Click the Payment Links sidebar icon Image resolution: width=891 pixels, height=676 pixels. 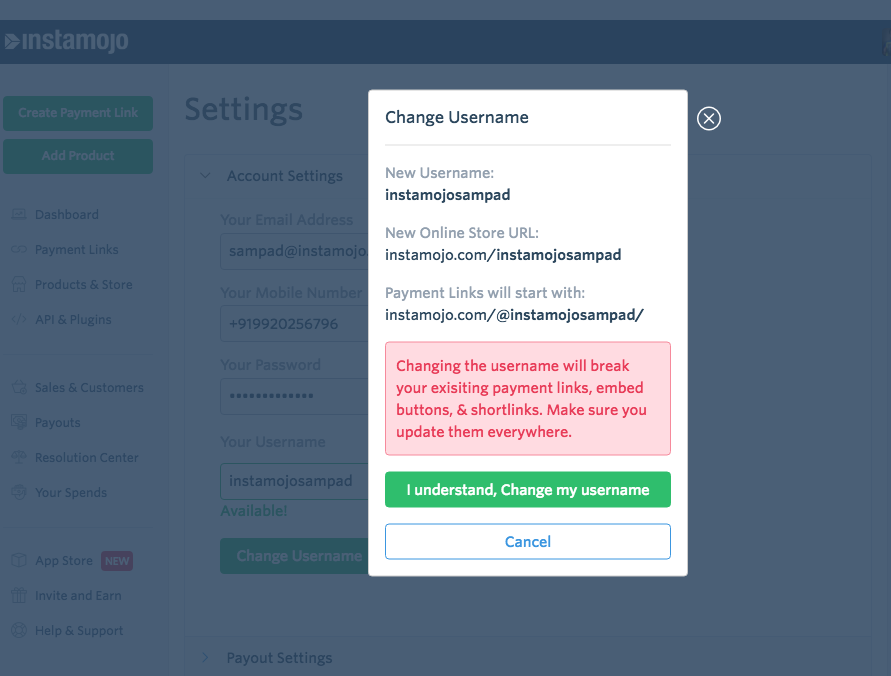point(18,250)
